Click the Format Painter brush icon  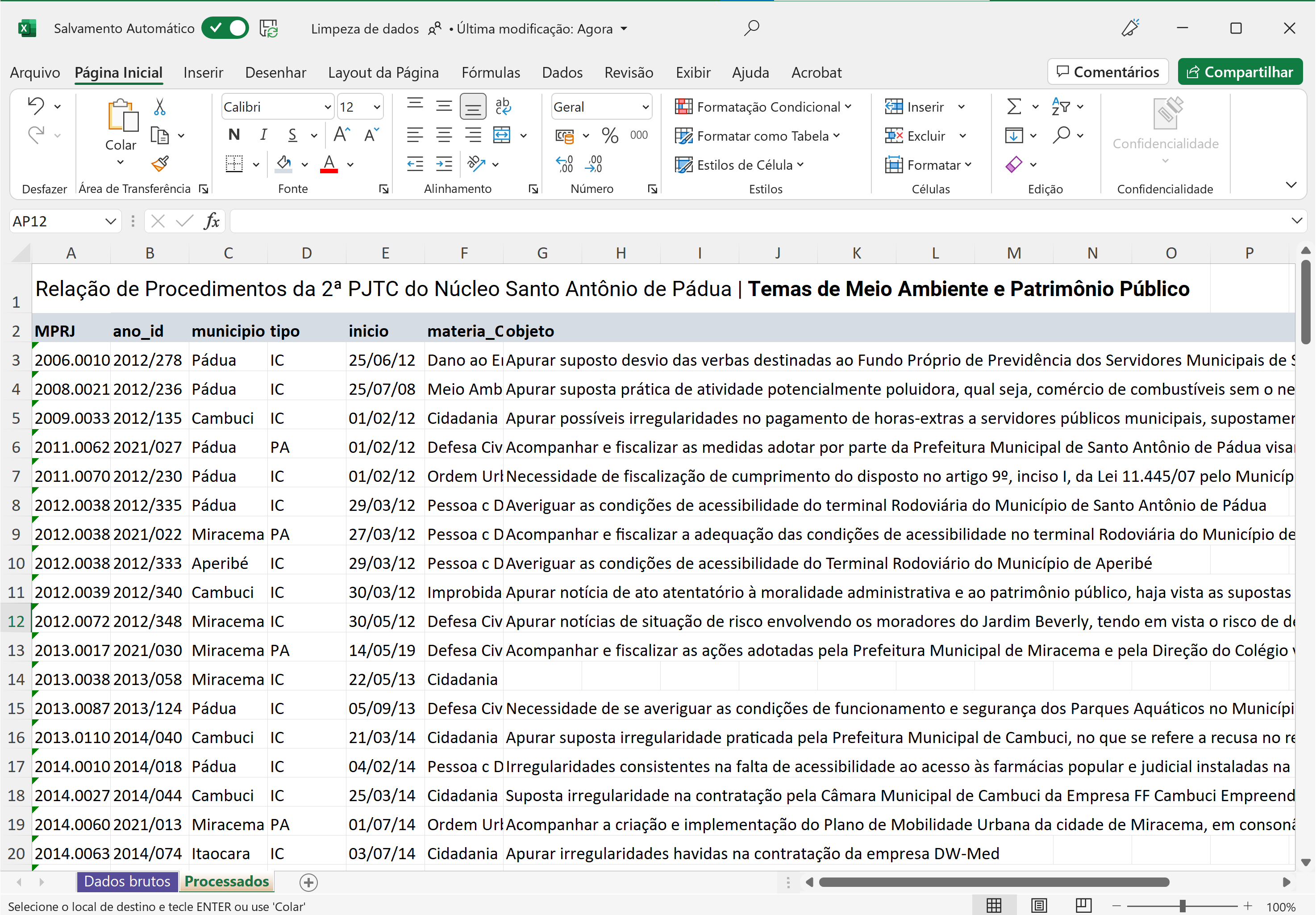pyautogui.click(x=160, y=164)
